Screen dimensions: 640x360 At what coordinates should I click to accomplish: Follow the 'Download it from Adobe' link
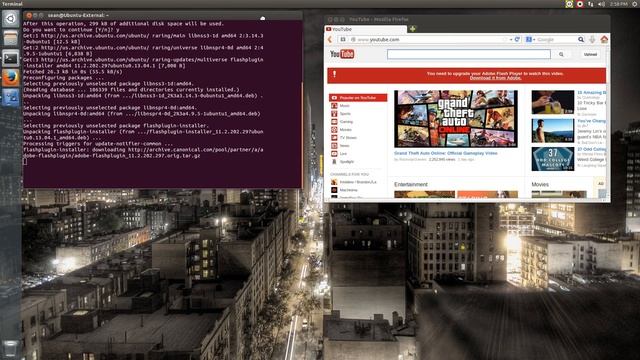495,78
